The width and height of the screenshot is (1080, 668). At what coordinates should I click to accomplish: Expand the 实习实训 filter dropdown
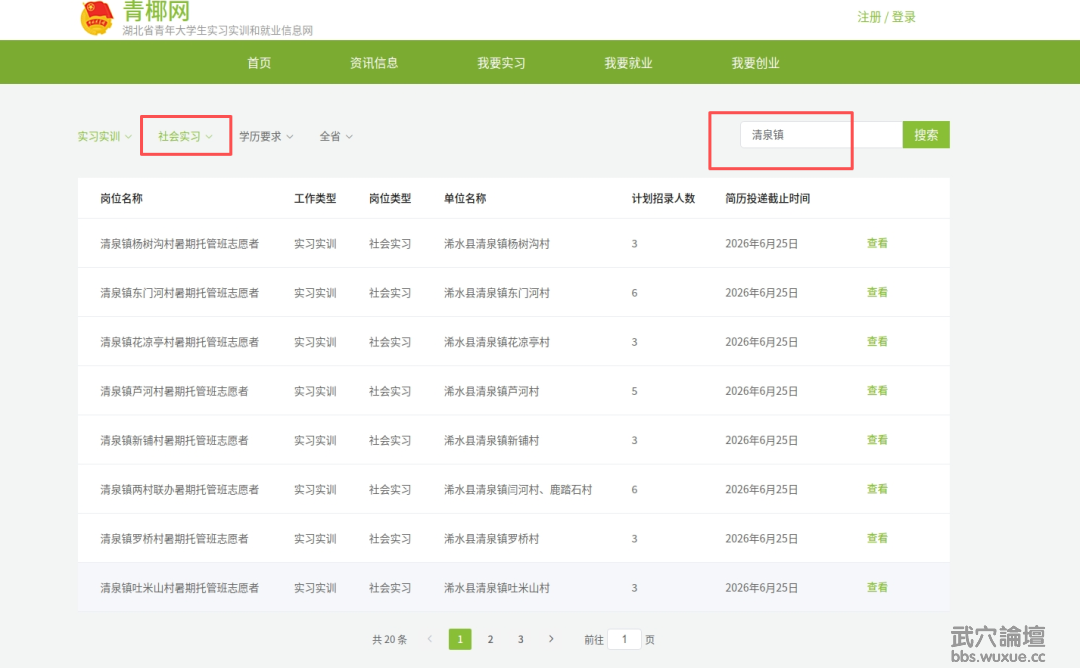click(x=105, y=136)
